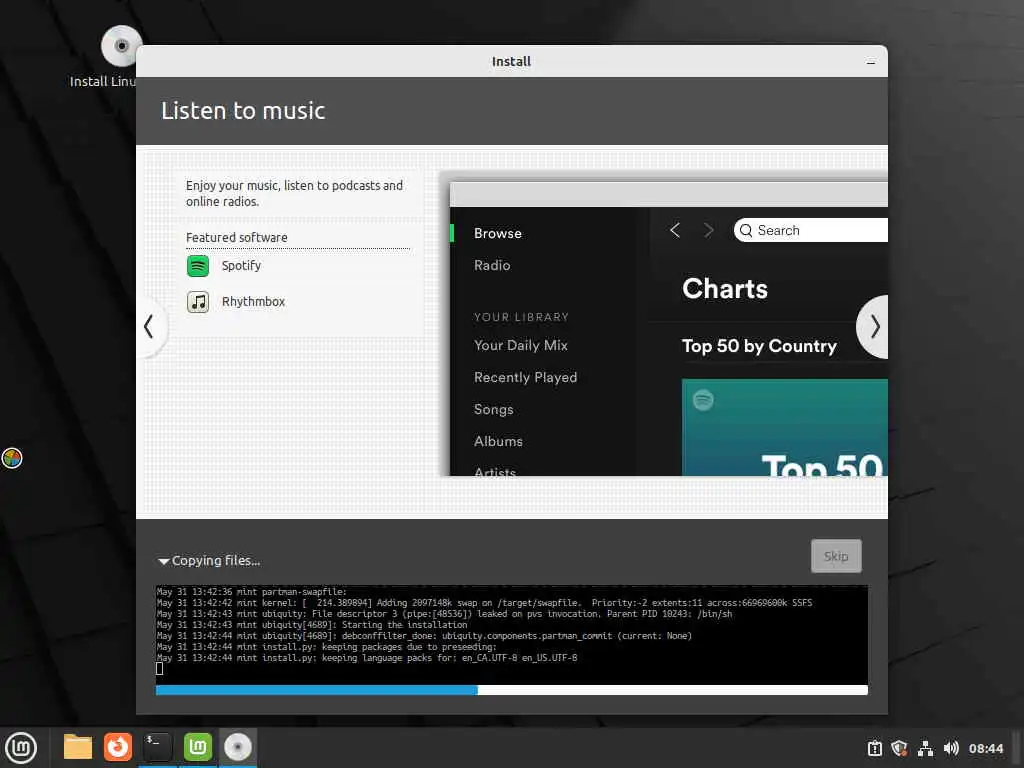Click the magnifier icon in Search box
This screenshot has height=768, width=1024.
pos(746,231)
